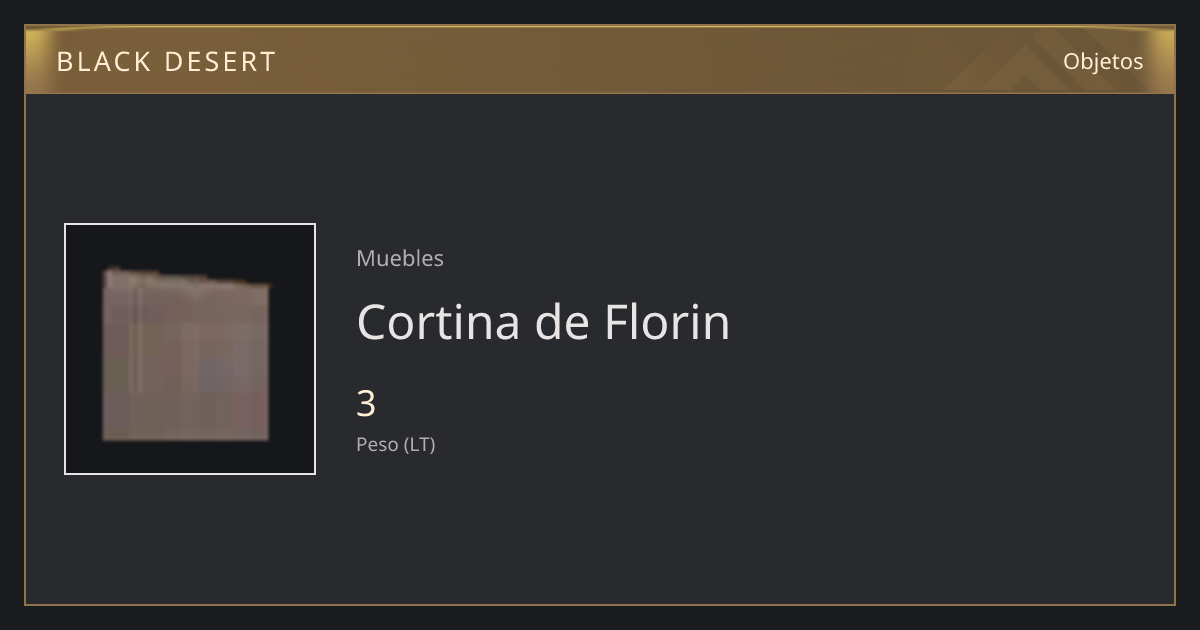
Task: Click the weight value 3
Action: 366,404
